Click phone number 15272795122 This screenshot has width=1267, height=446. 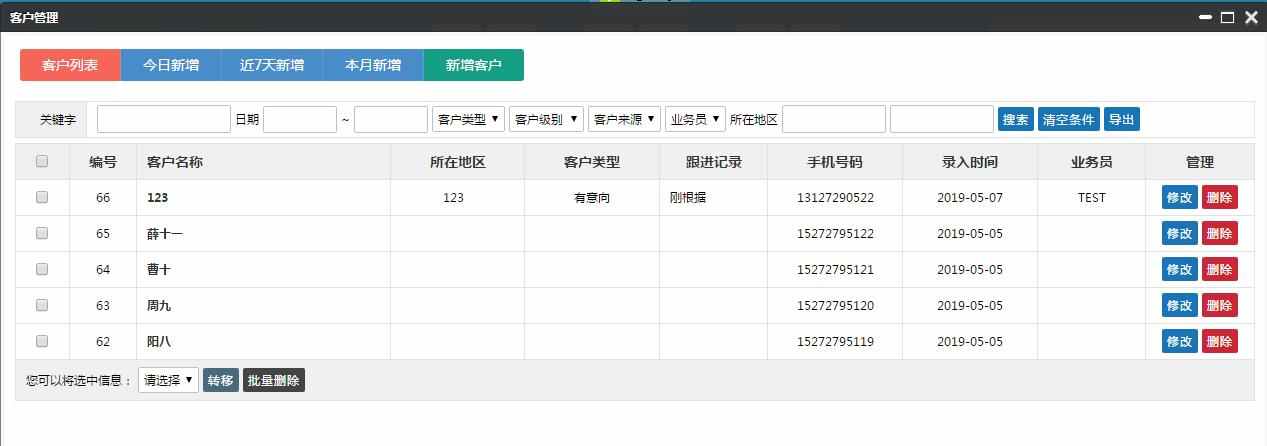coord(835,234)
